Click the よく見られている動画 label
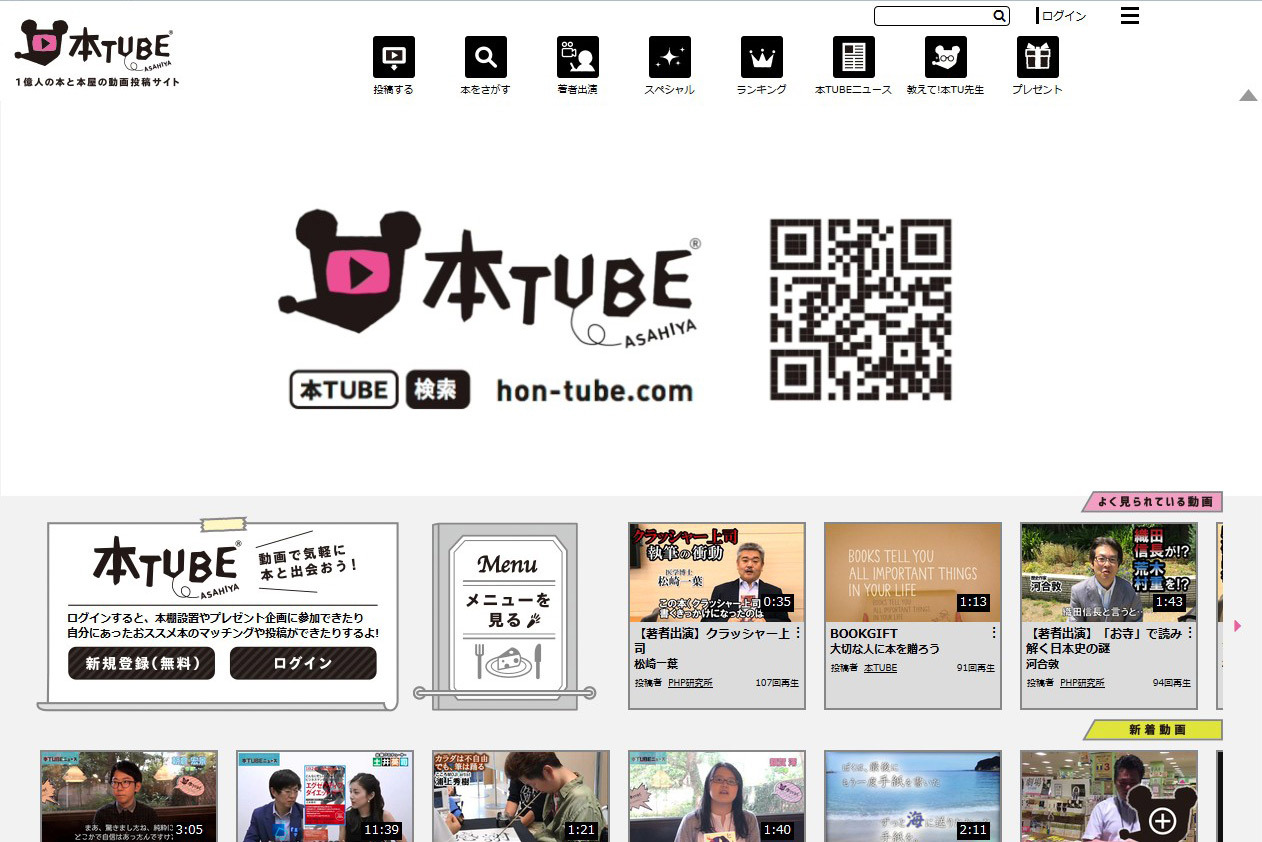 1153,502
